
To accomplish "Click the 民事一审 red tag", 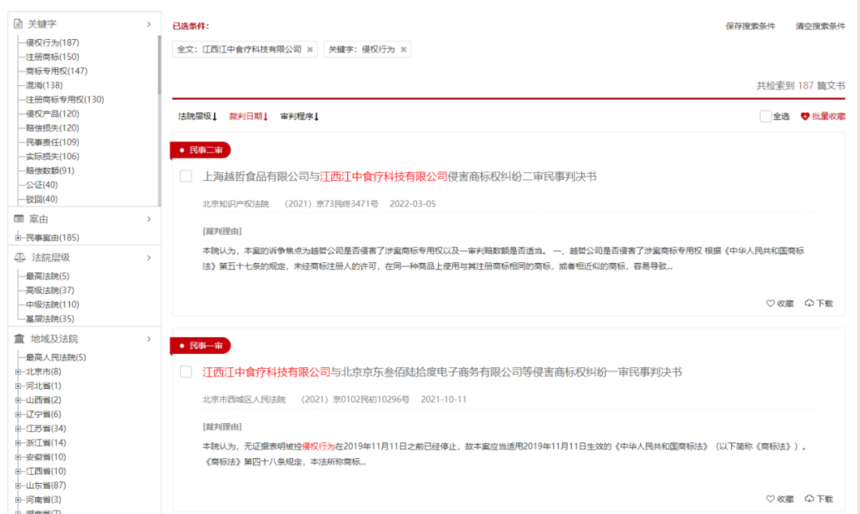I will 201,346.
